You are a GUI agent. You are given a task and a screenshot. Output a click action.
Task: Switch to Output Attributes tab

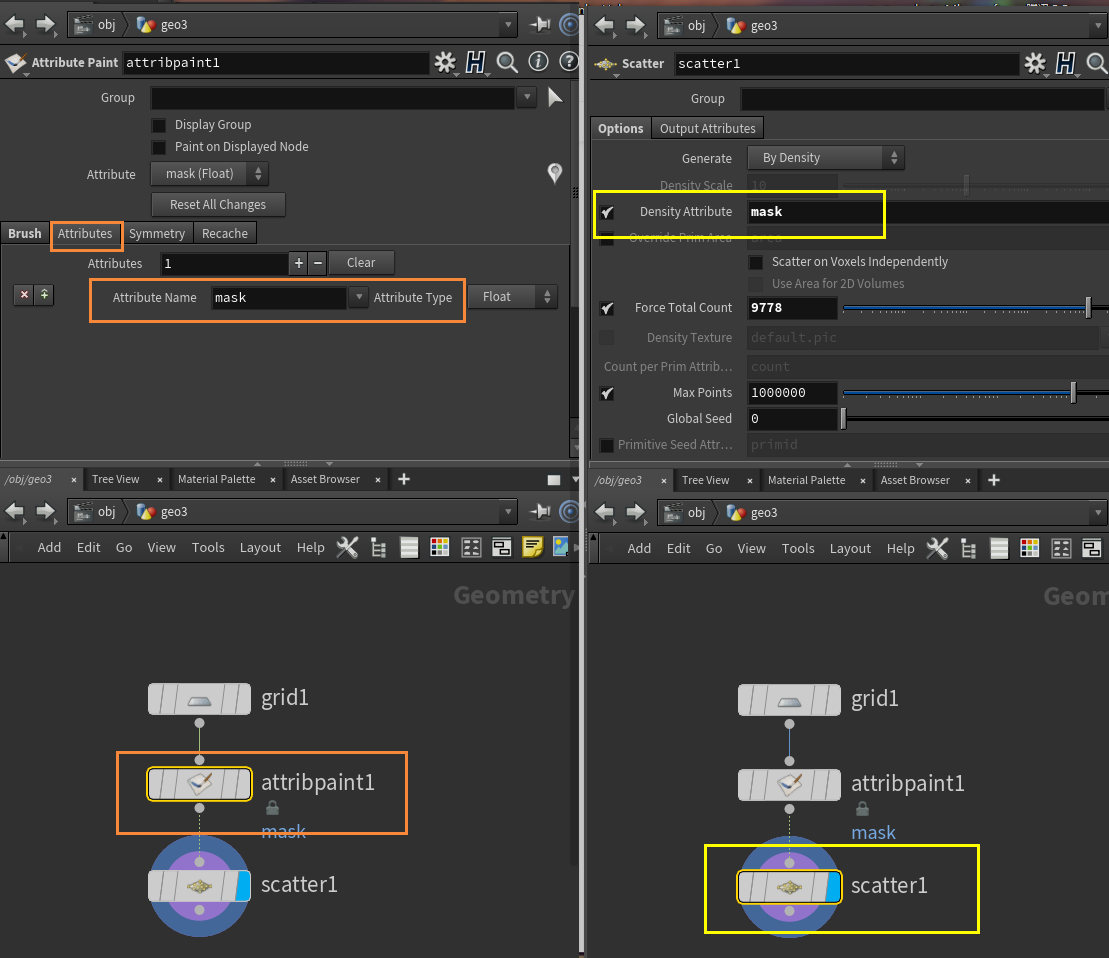click(707, 129)
